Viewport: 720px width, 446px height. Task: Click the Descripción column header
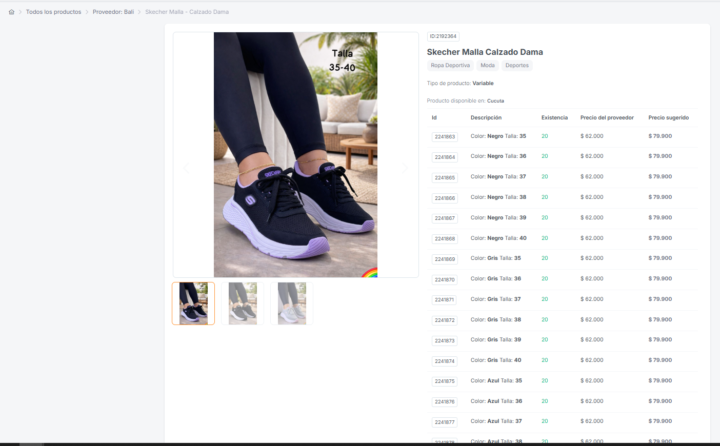click(x=486, y=118)
